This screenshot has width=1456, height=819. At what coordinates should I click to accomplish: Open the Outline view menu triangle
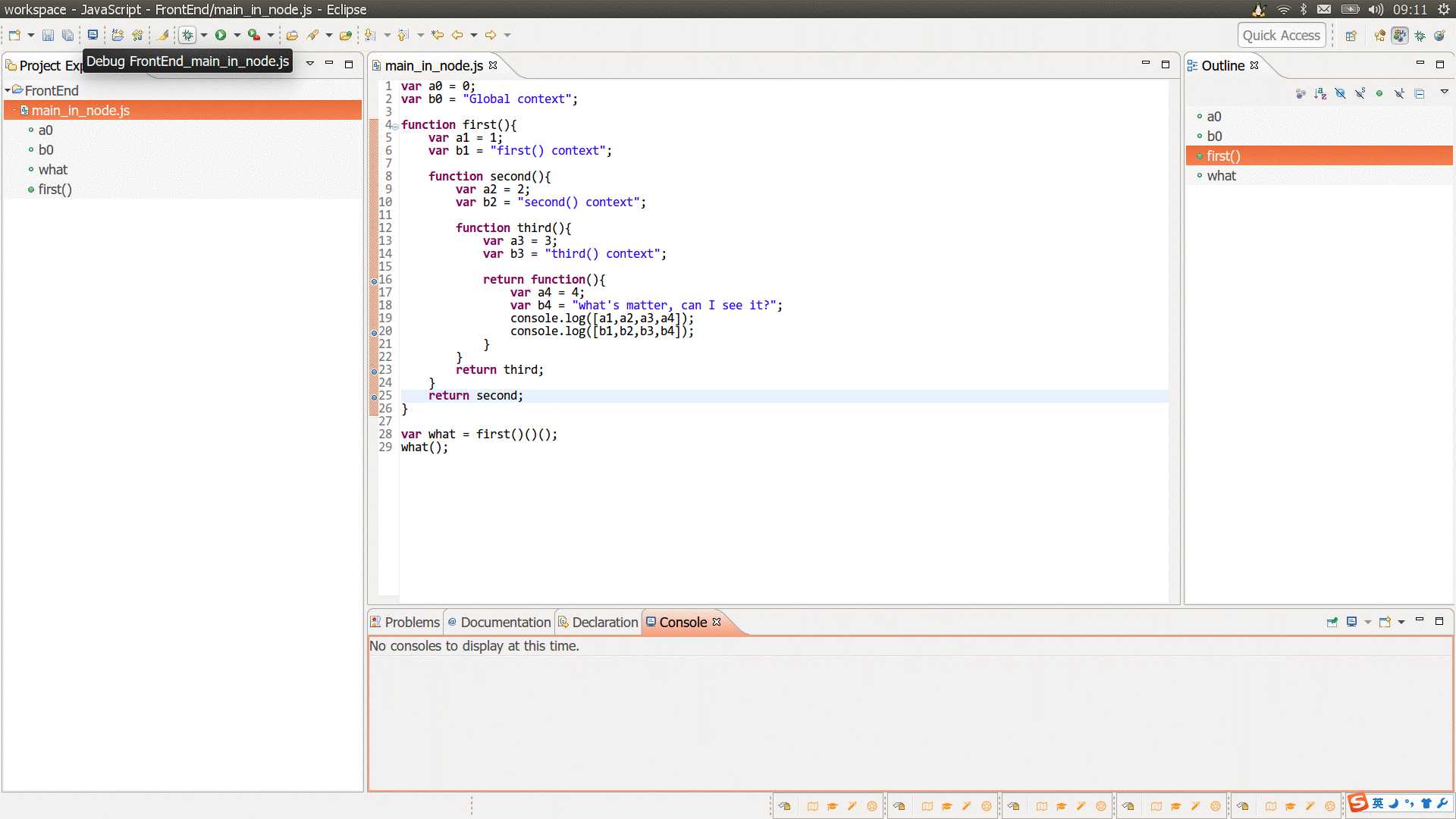pos(1445,92)
